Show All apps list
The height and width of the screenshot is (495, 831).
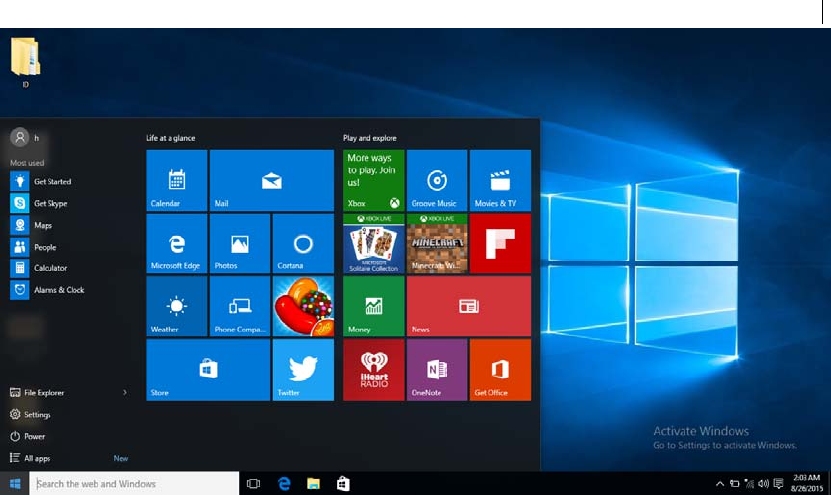[30, 458]
